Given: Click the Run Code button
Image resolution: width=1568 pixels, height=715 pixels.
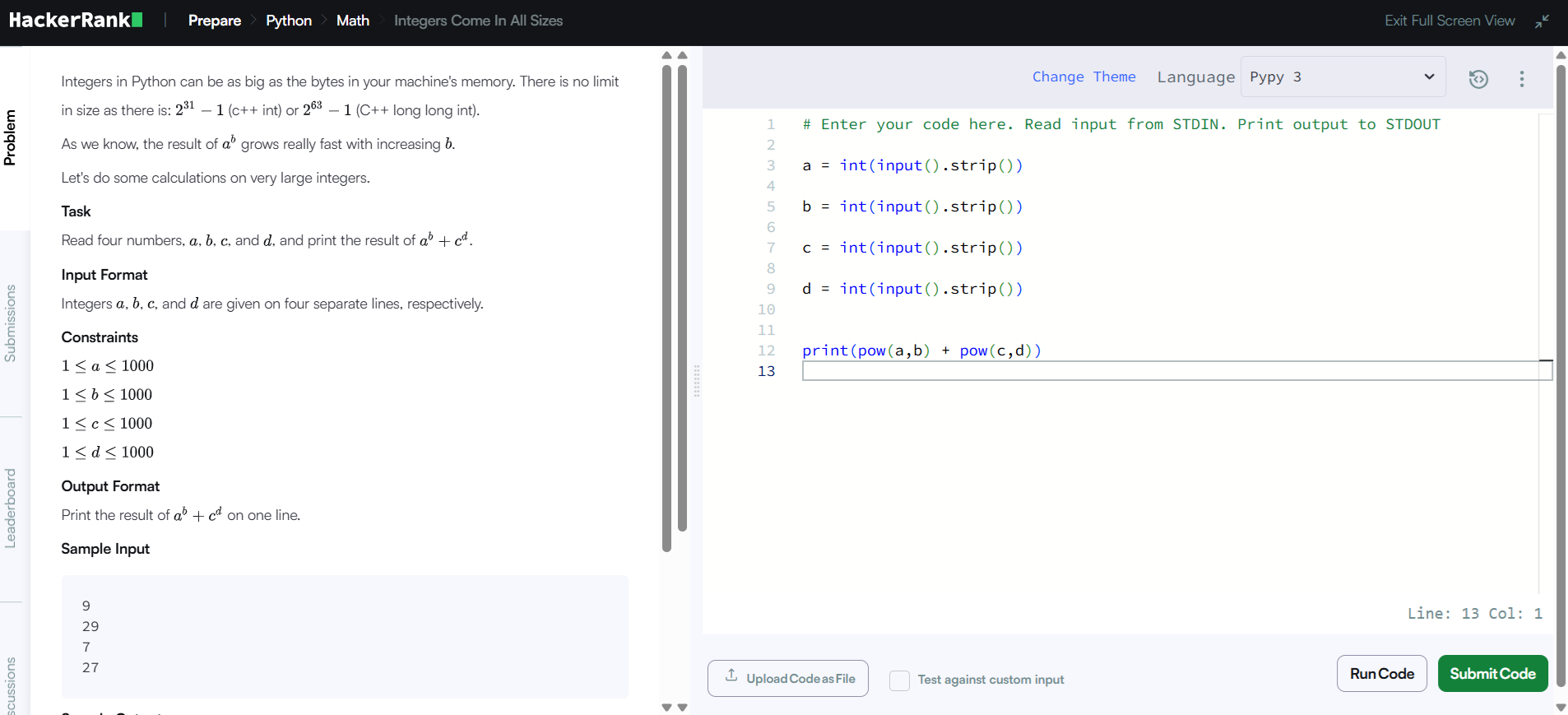Looking at the screenshot, I should click(x=1382, y=674).
